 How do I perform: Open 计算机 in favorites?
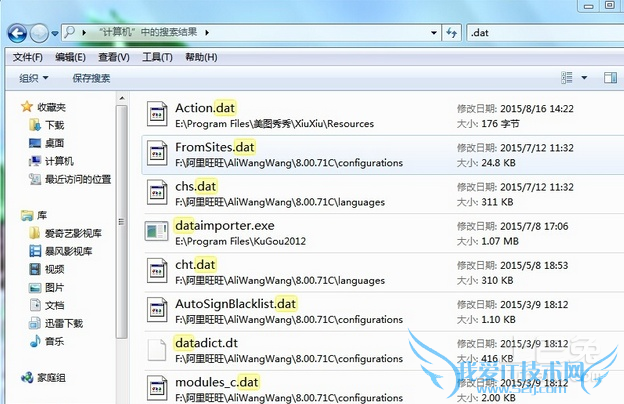pyautogui.click(x=59, y=161)
